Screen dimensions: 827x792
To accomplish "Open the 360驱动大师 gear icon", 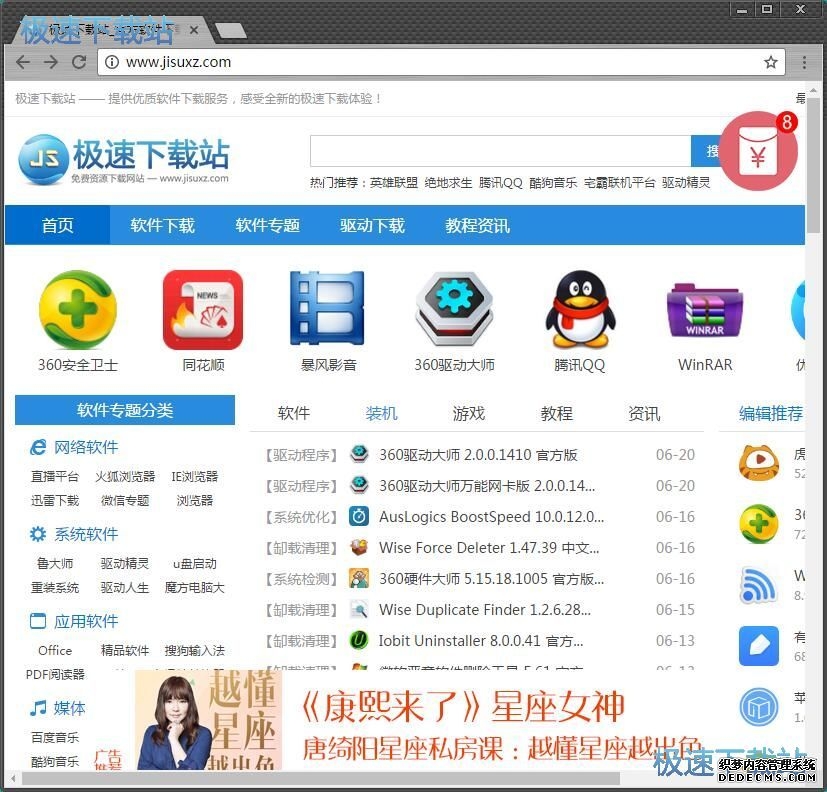I will (x=454, y=308).
